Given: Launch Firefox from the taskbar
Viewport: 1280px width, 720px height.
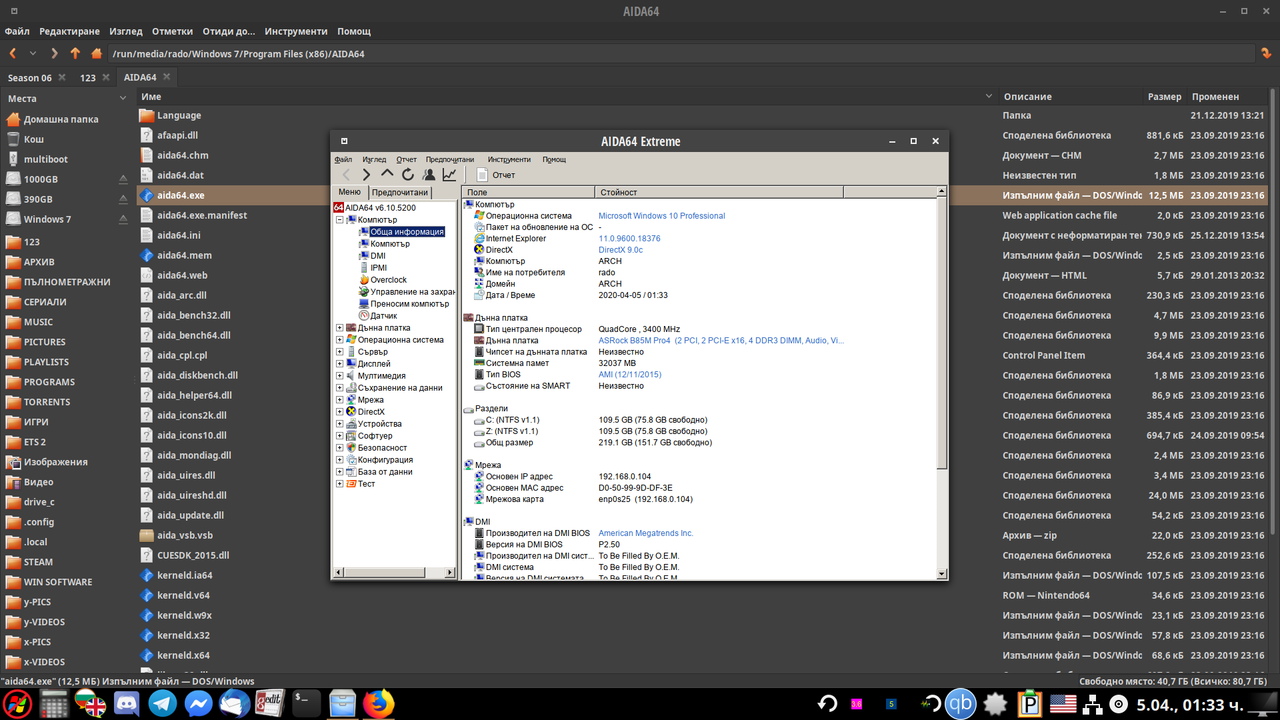Looking at the screenshot, I should coord(378,703).
